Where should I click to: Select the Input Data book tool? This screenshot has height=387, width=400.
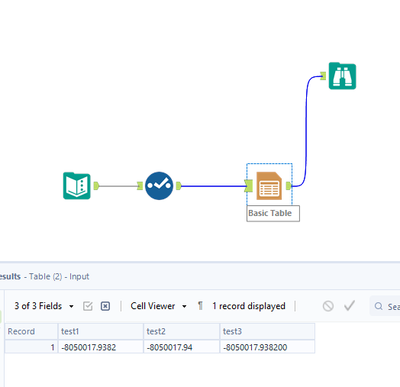point(77,186)
